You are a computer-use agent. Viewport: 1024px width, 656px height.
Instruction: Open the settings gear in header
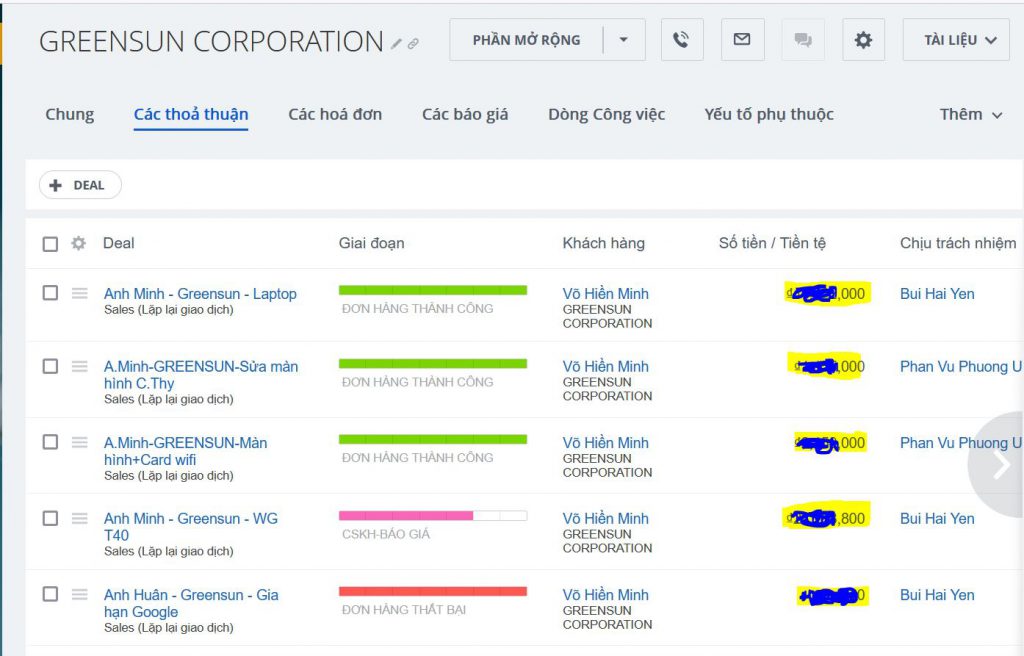click(863, 40)
